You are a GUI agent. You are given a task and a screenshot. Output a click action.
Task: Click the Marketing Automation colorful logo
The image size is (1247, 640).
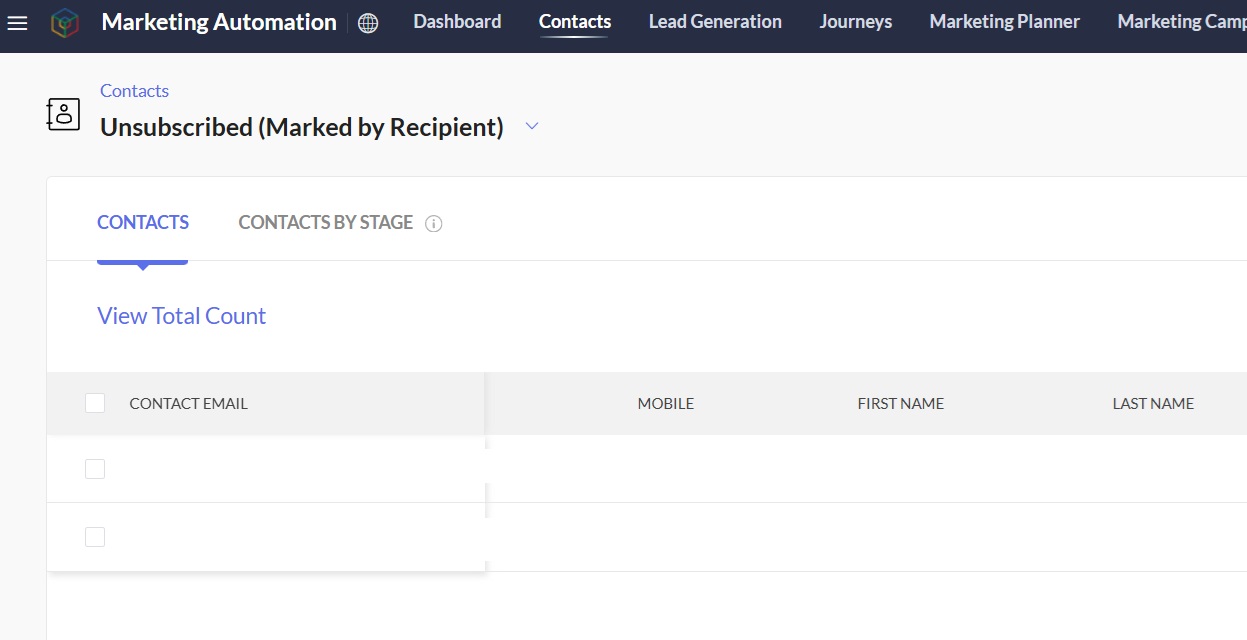point(65,22)
